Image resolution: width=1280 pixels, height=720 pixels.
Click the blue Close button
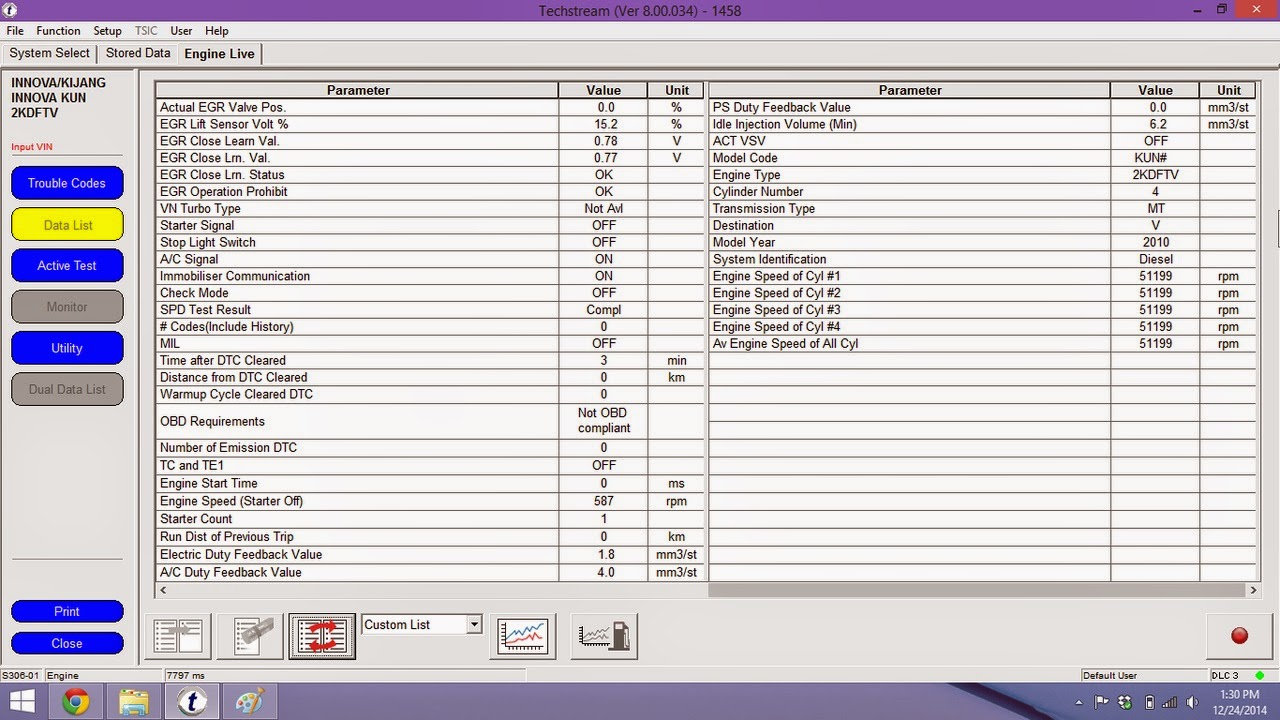coord(67,643)
